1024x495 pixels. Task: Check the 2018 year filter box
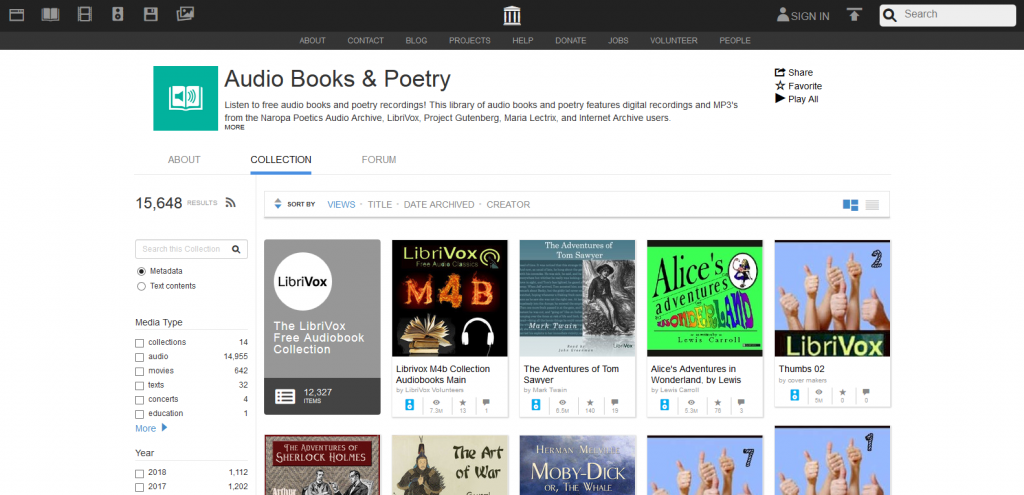click(x=139, y=473)
